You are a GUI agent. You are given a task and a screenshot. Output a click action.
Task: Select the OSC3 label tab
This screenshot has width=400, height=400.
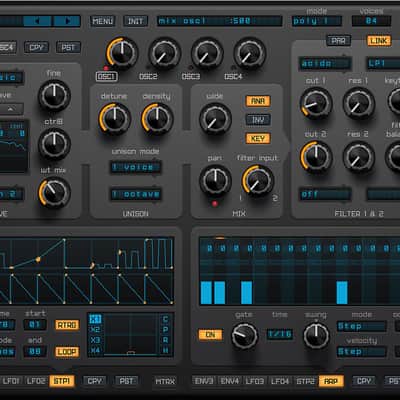(191, 77)
